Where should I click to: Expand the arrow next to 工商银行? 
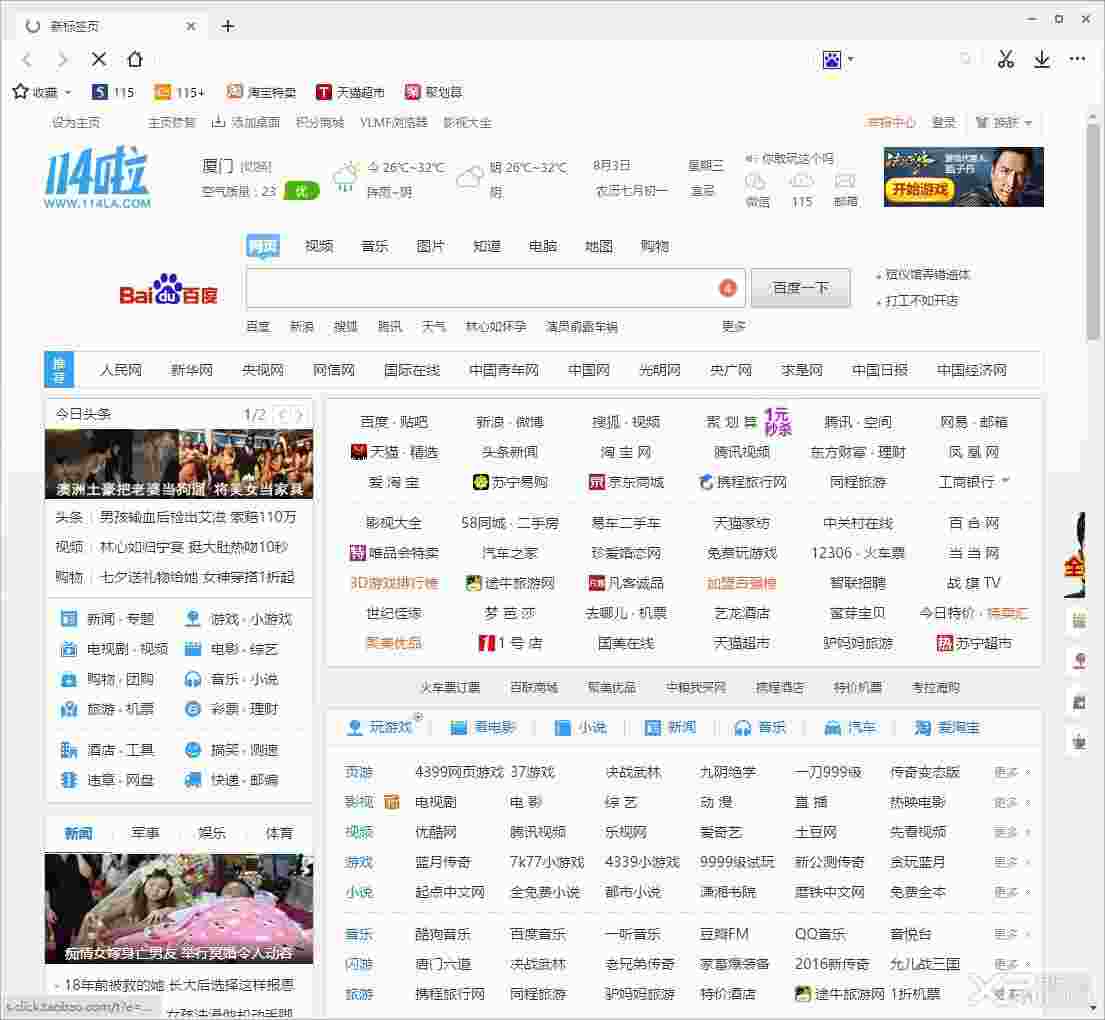[1006, 481]
